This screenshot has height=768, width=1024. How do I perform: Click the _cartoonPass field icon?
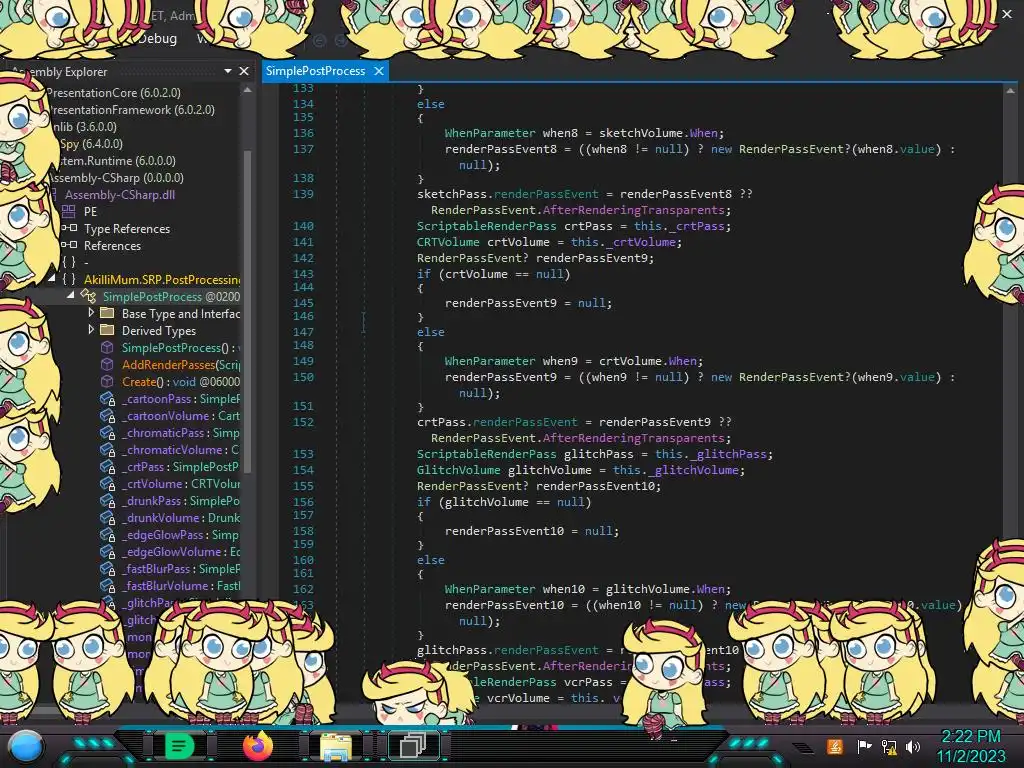(107, 398)
